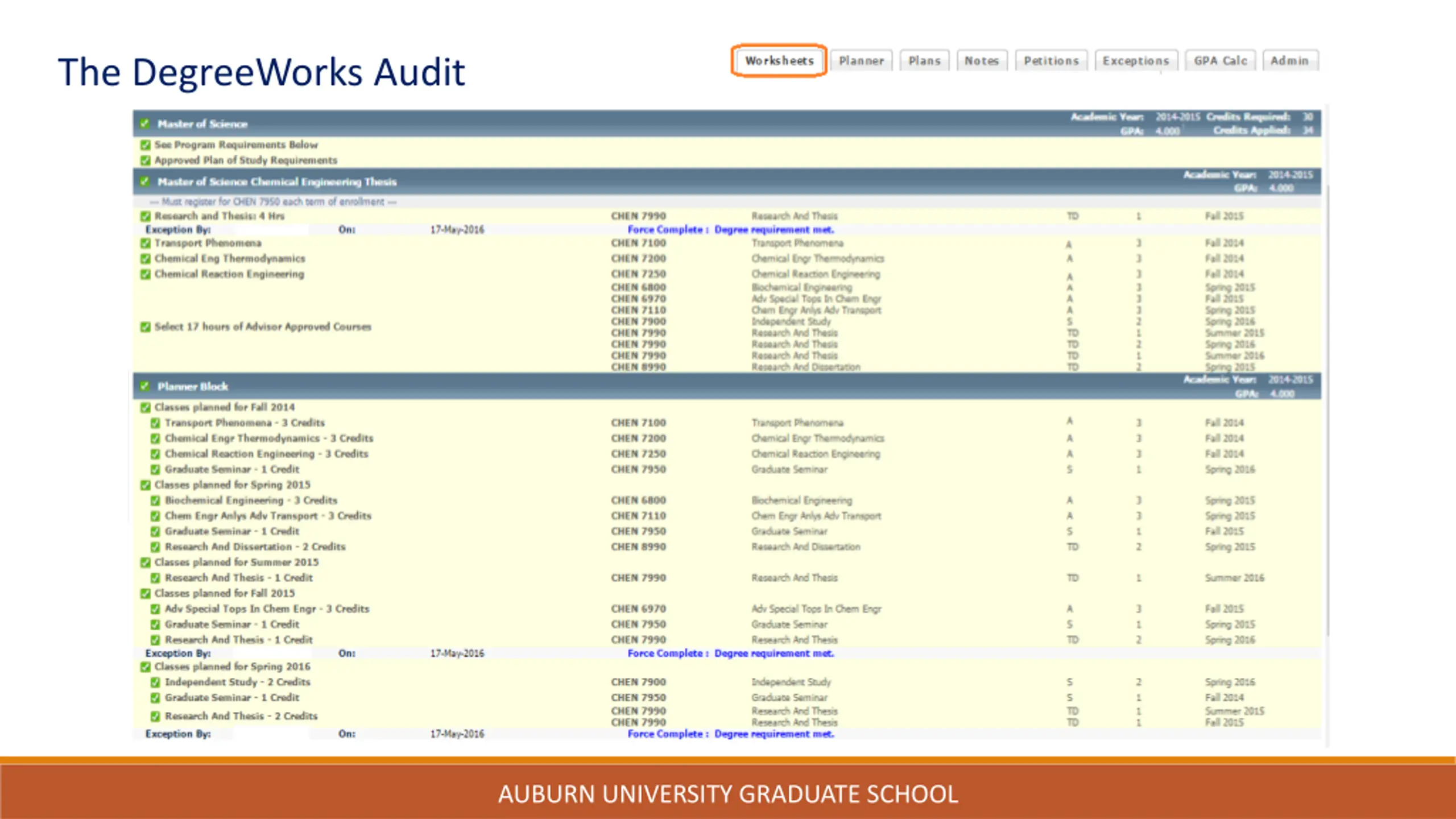Click Master of Science Chemical Engineering Thesis title

[x=277, y=182]
